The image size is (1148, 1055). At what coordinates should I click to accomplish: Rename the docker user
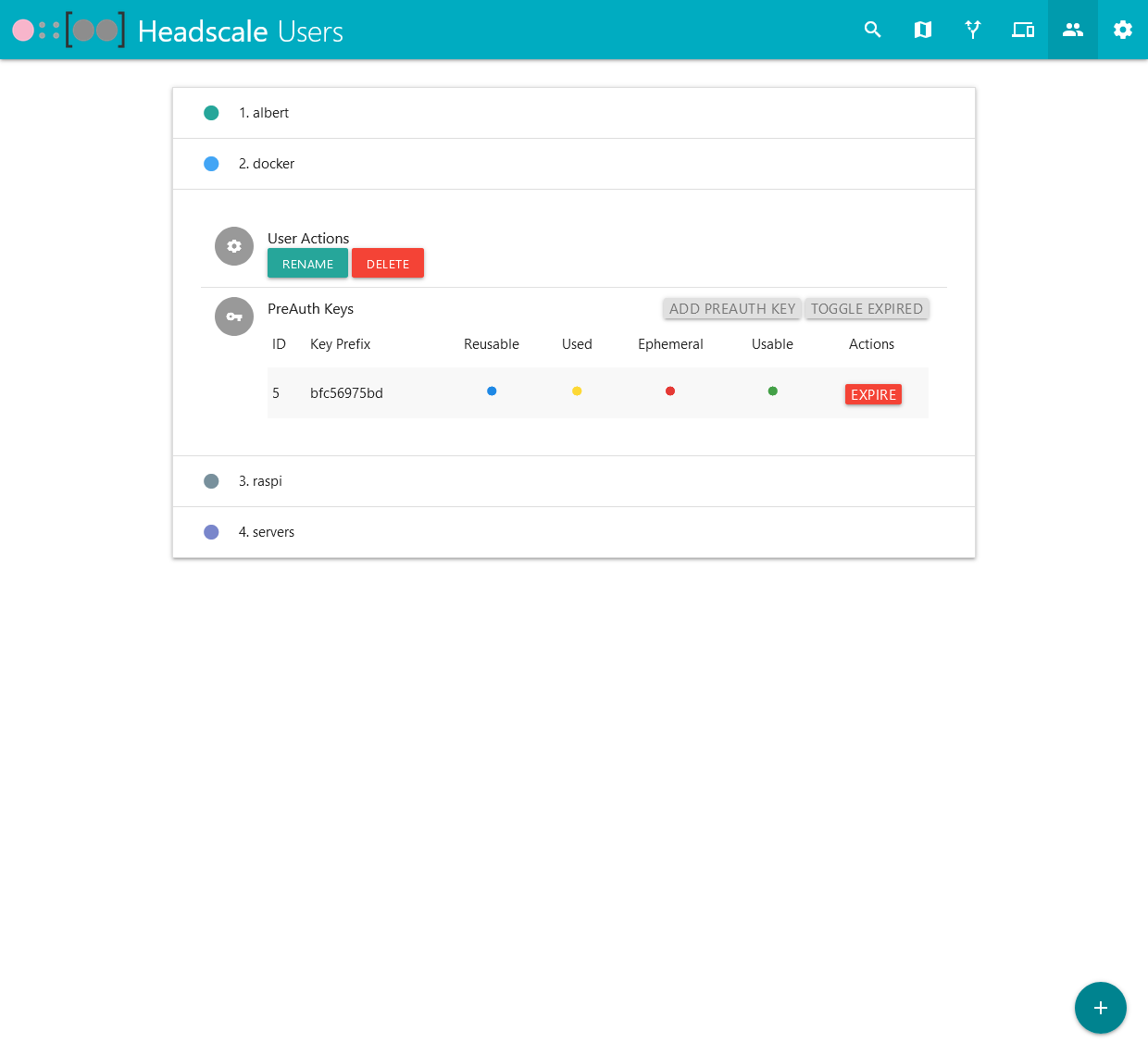(307, 264)
